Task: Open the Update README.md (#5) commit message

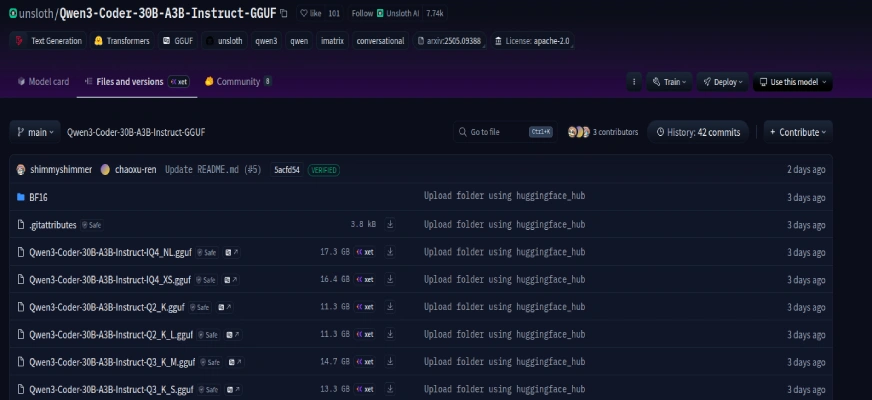Action: 213,170
